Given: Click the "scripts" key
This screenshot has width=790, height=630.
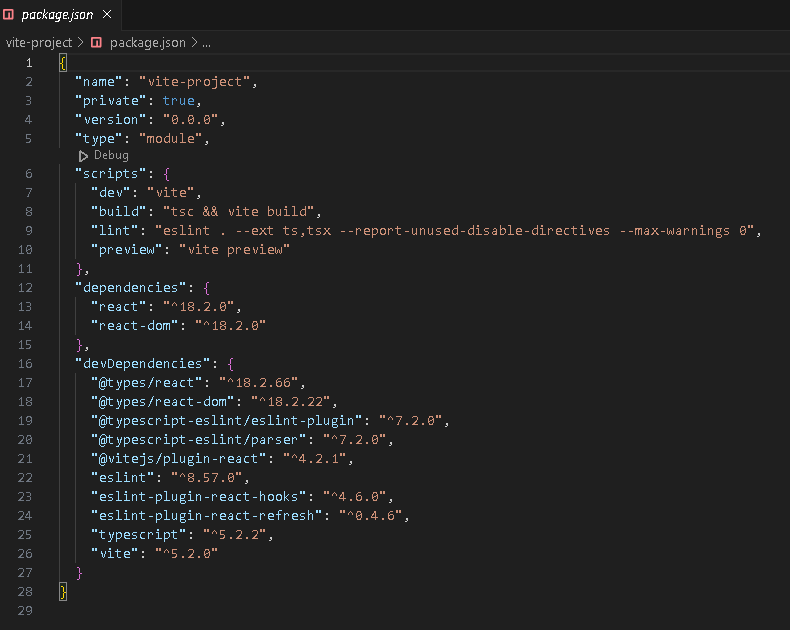Looking at the screenshot, I should (110, 174).
